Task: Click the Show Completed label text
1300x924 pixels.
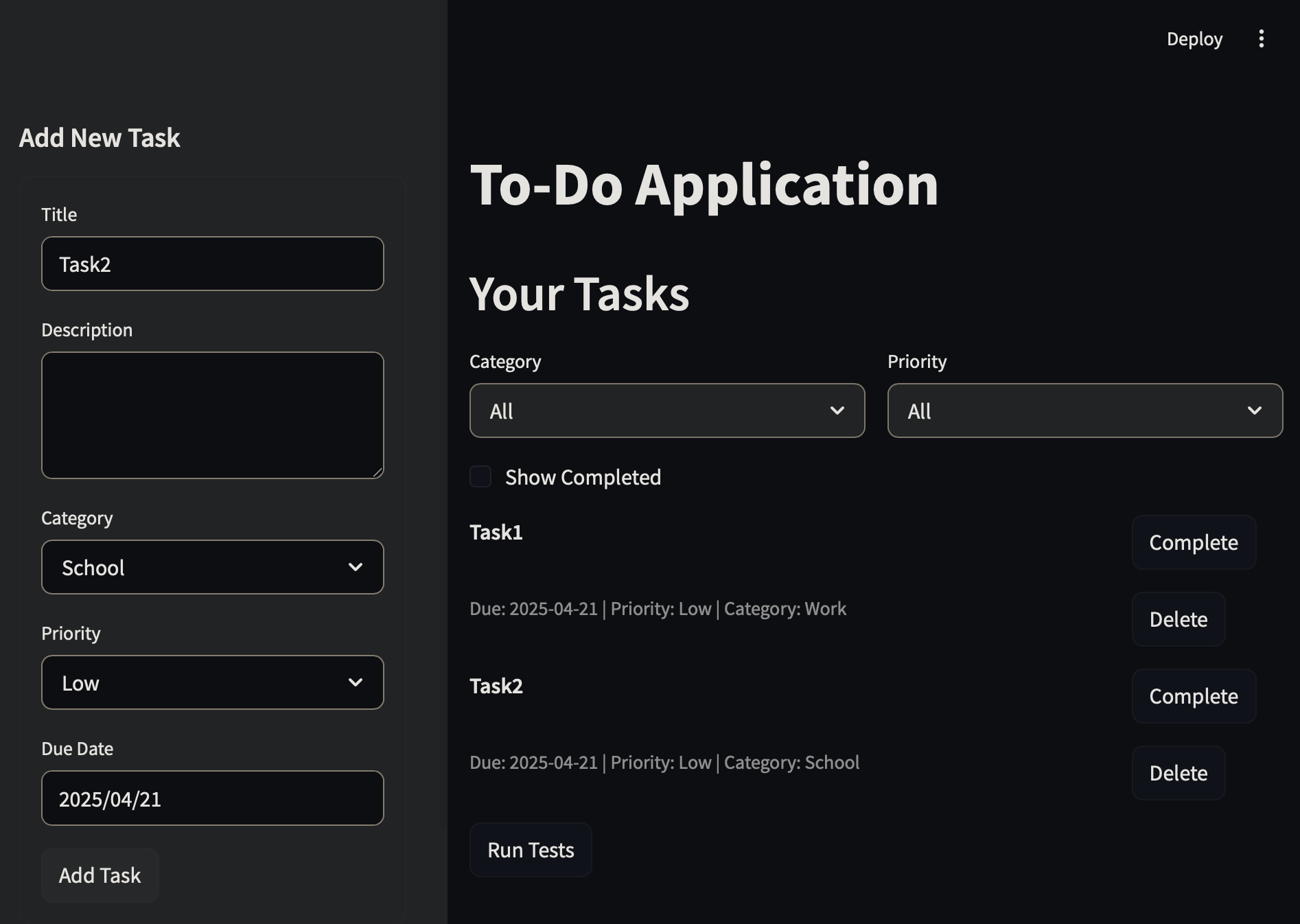Action: click(583, 477)
